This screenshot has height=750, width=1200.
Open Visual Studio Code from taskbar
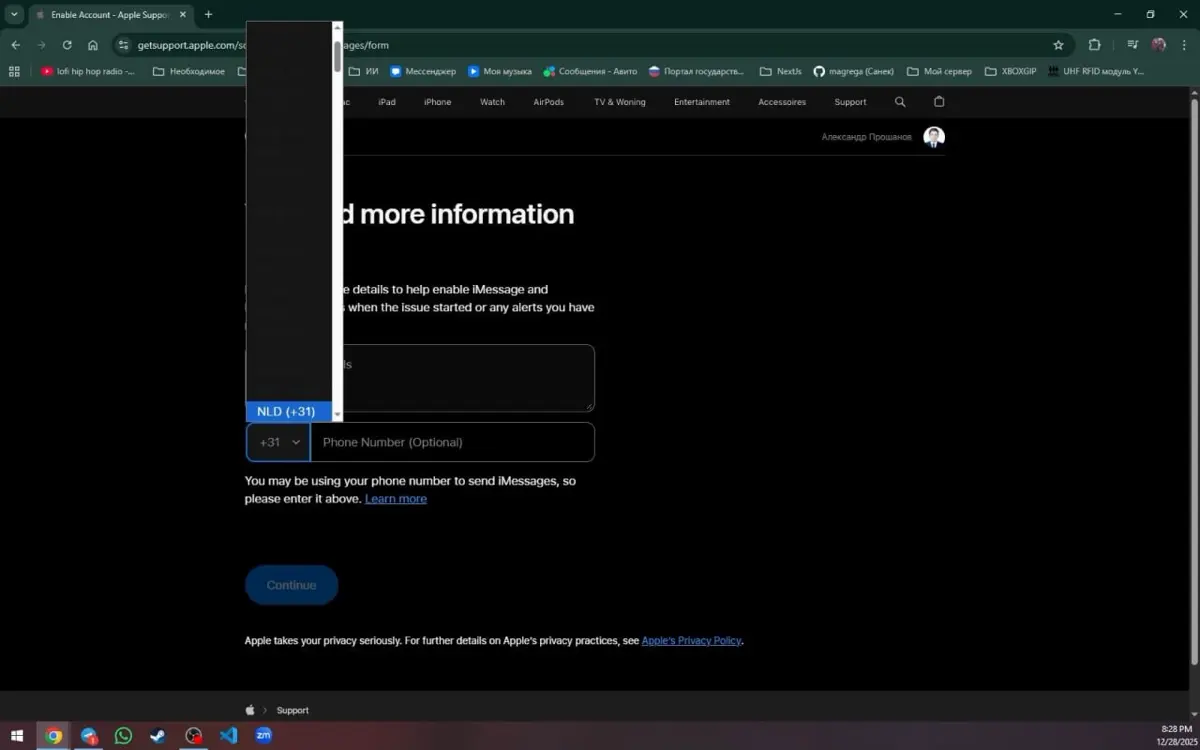[228, 736]
